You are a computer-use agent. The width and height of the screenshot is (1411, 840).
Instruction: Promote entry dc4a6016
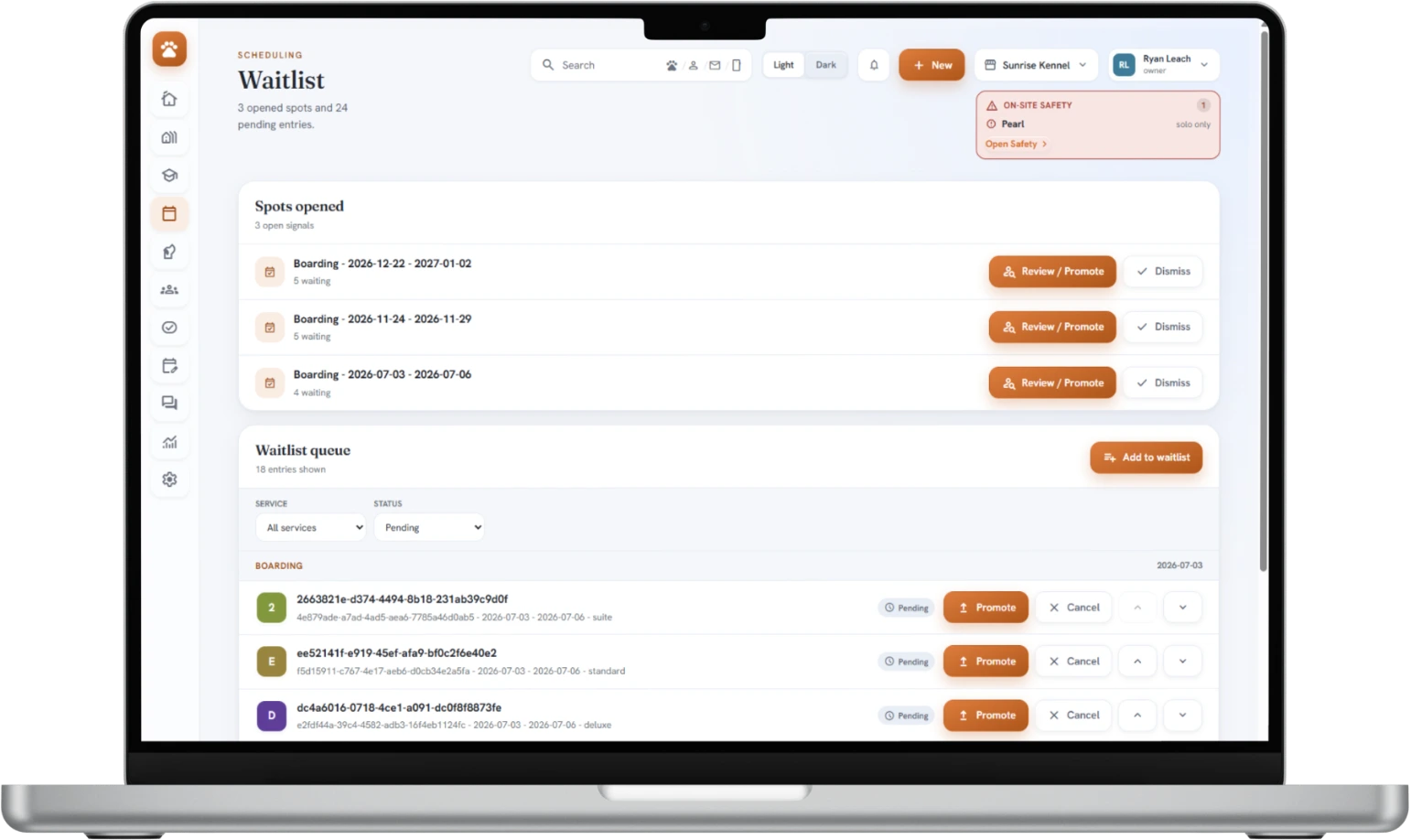click(x=986, y=716)
